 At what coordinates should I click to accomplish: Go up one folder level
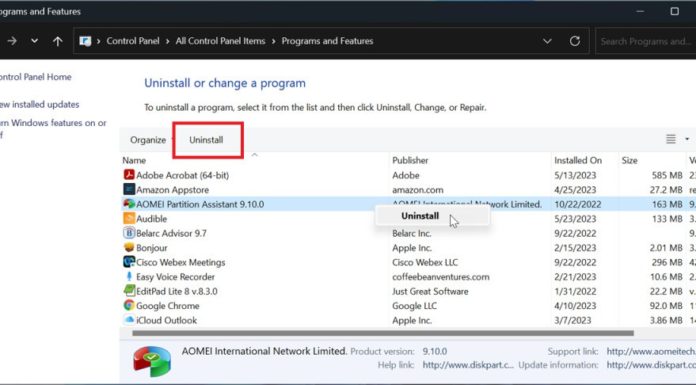tap(57, 41)
